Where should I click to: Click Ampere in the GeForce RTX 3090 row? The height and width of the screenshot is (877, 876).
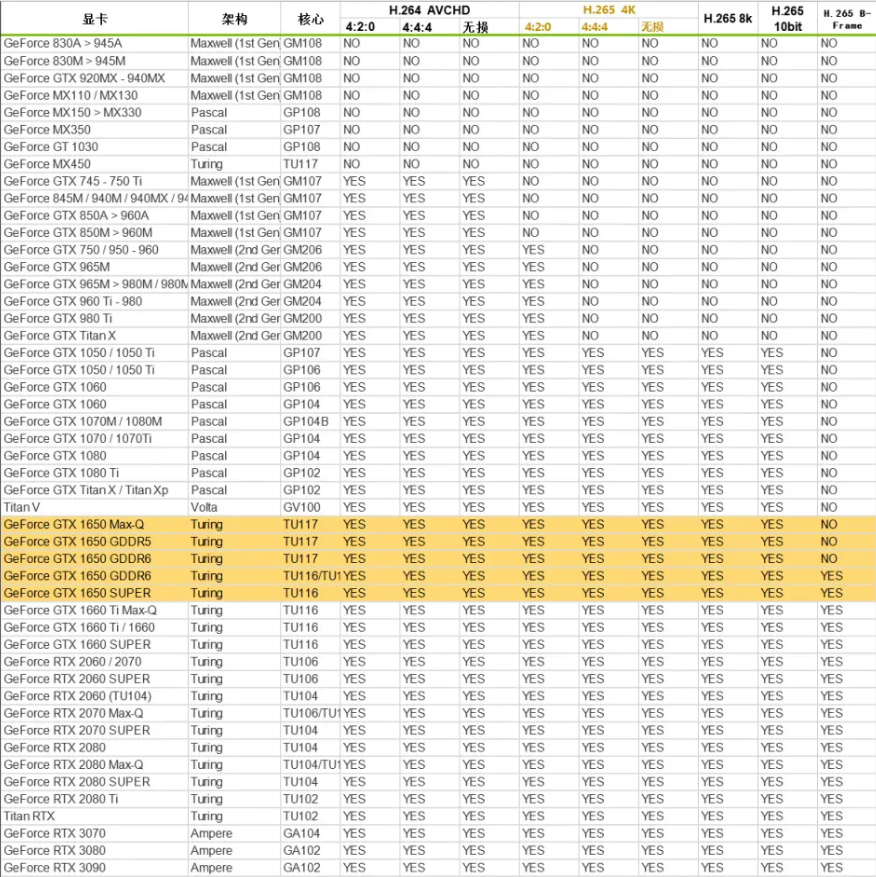211,867
